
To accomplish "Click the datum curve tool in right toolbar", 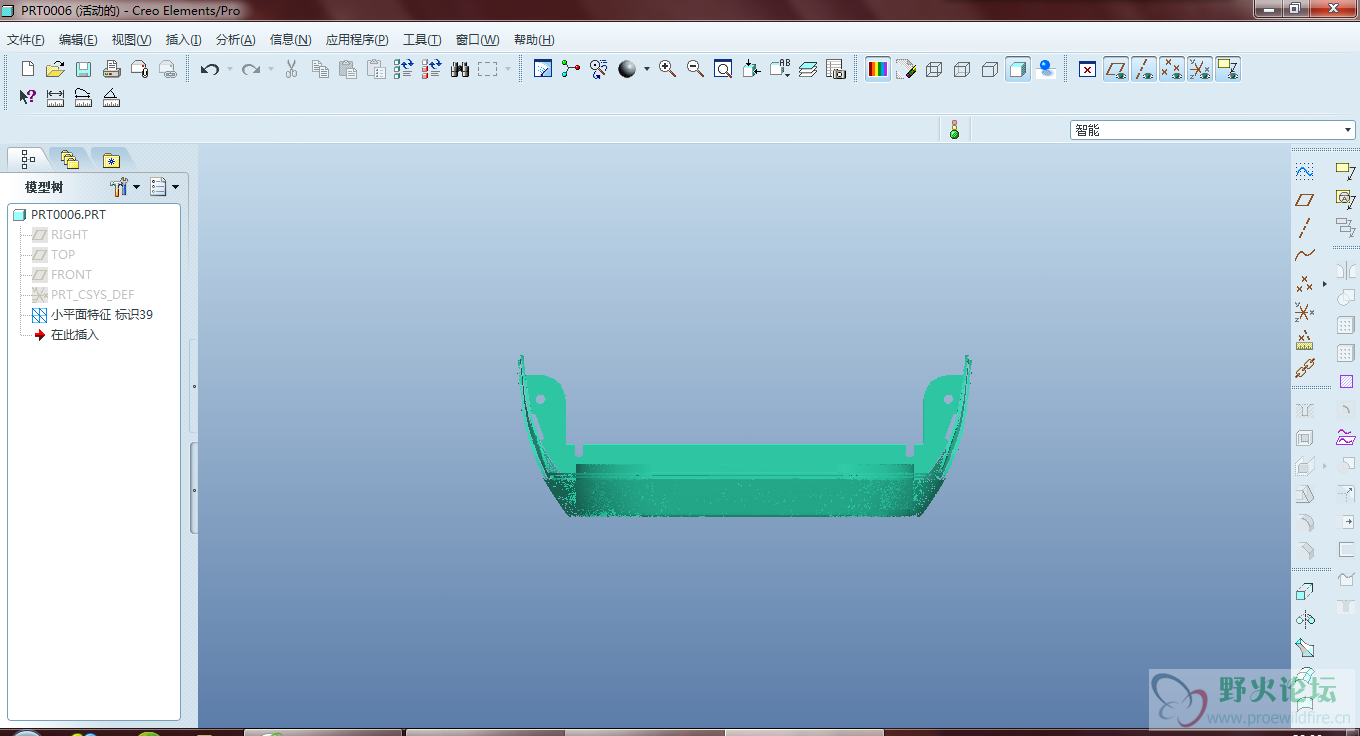I will [1304, 256].
